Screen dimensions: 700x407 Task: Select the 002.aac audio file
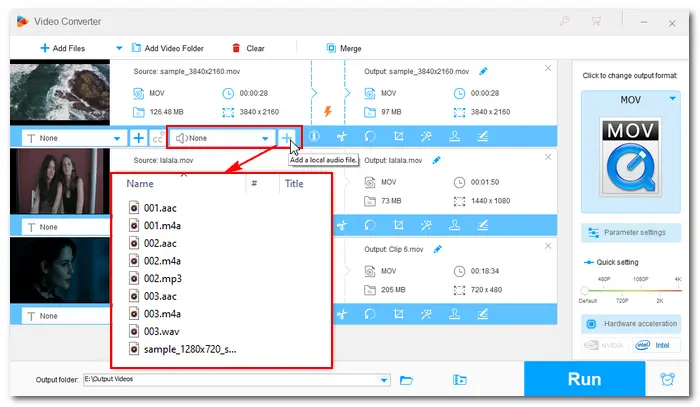pos(153,243)
